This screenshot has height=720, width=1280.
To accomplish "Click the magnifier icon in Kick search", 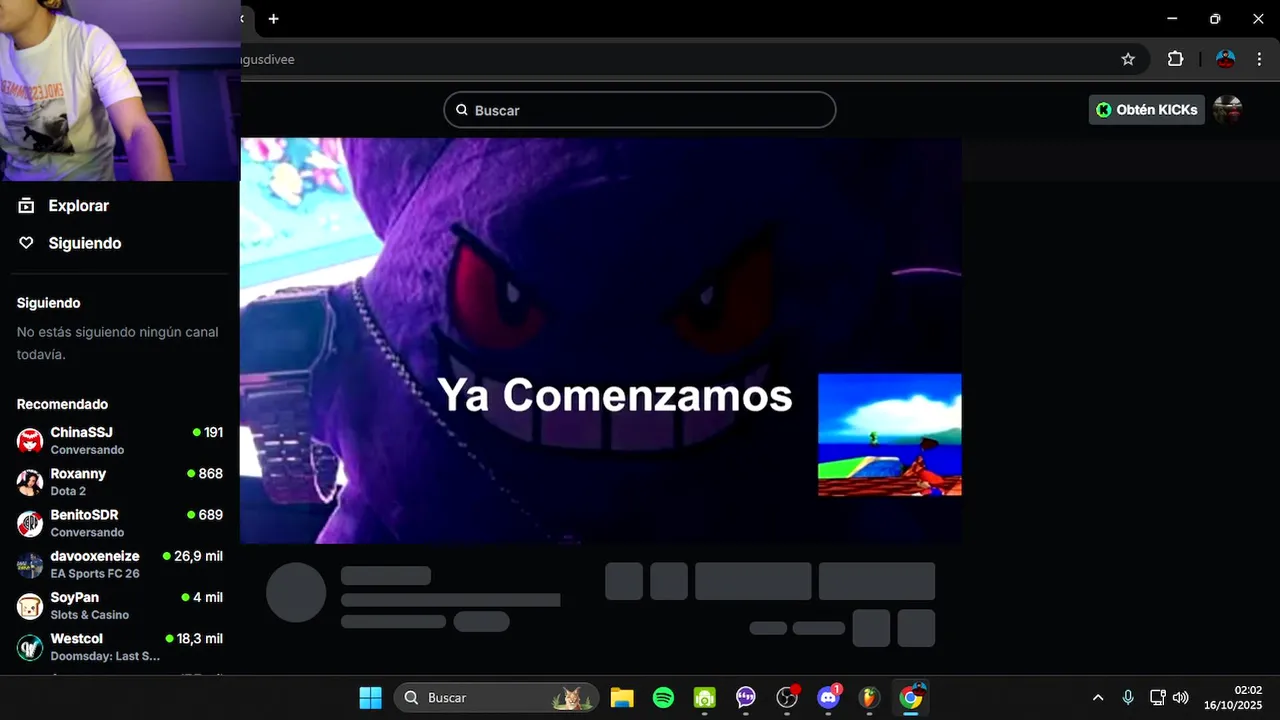I will coord(462,110).
